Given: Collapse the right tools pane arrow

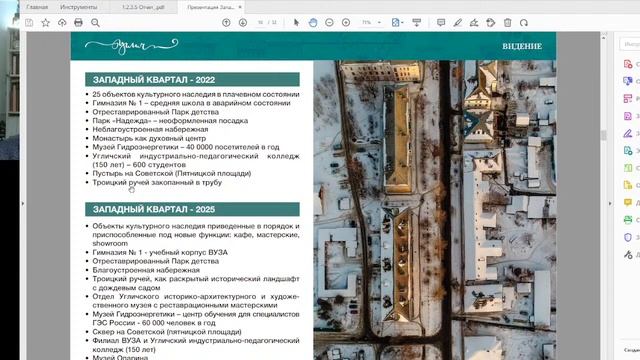Looking at the screenshot, I should click(x=610, y=203).
